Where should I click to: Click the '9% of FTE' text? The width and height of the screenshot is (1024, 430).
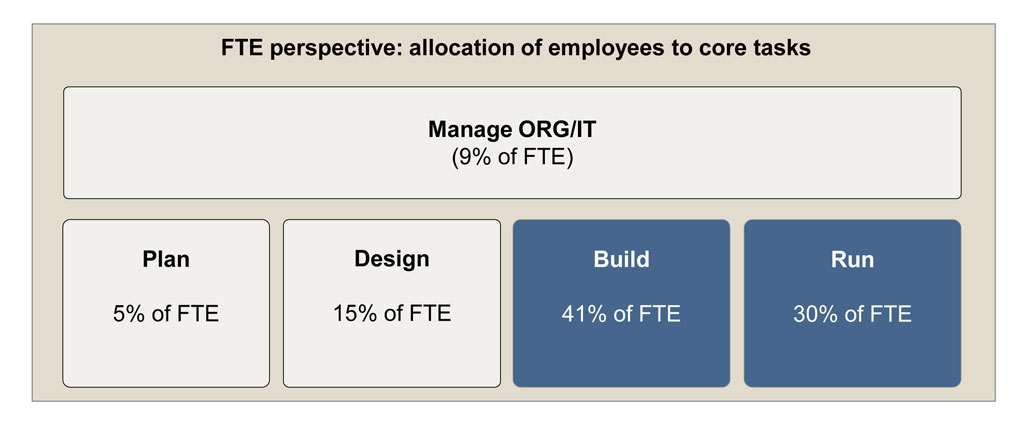(512, 158)
